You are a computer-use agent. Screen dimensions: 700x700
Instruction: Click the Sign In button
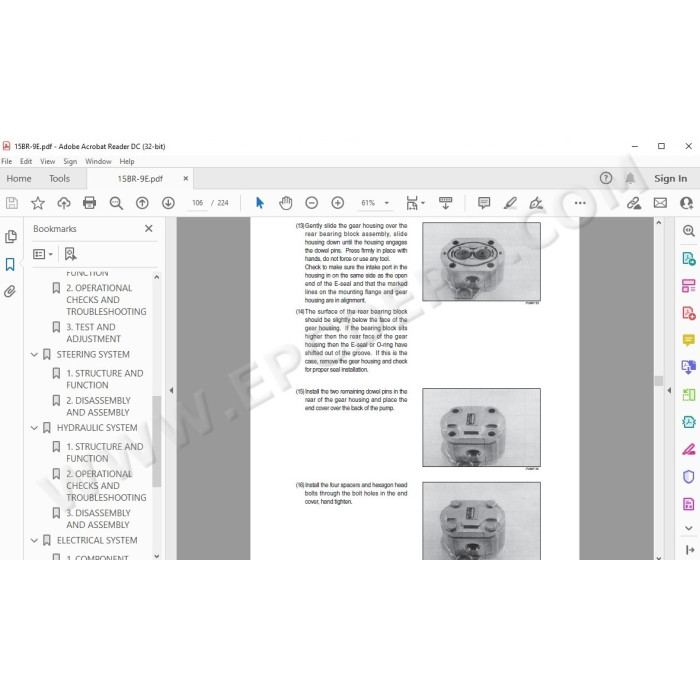pos(671,178)
